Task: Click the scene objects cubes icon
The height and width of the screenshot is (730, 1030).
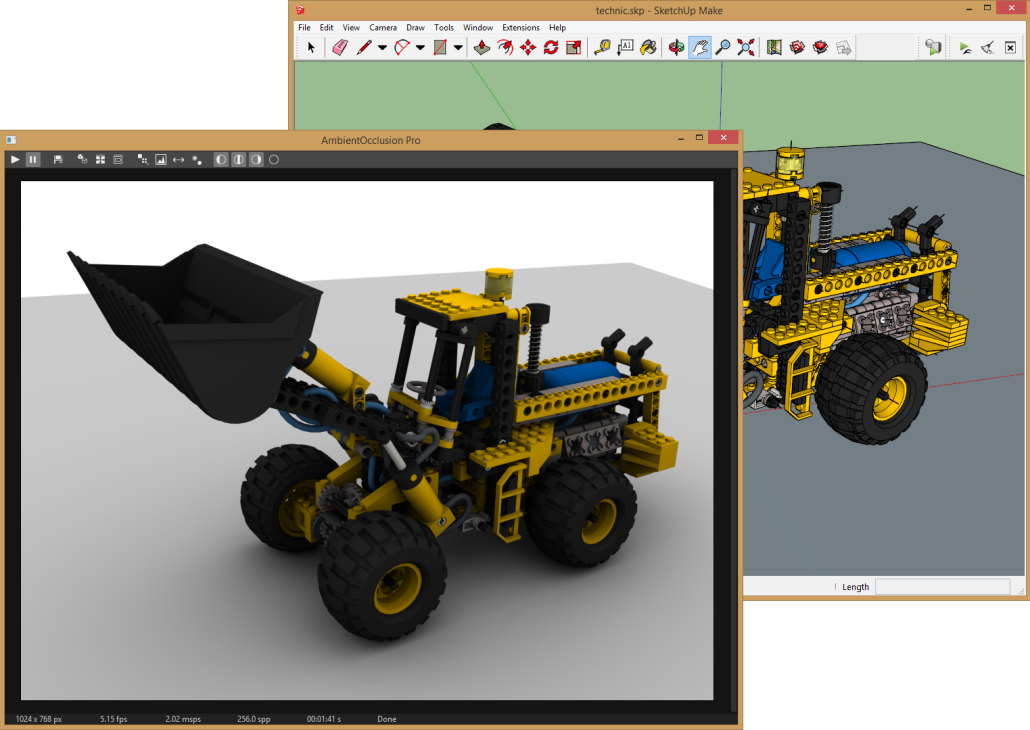Action: (82, 160)
